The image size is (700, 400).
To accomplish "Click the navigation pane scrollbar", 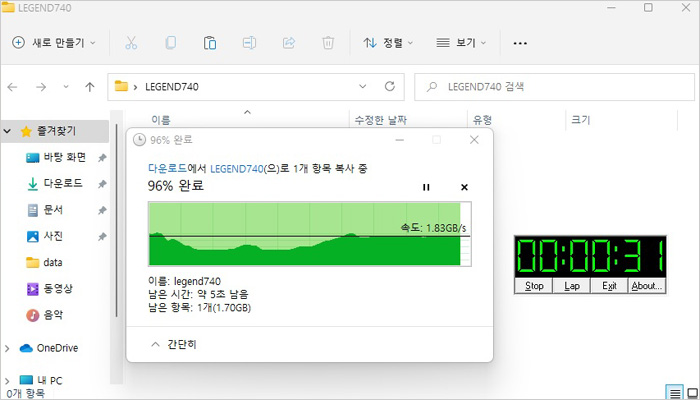I will click(x=117, y=221).
